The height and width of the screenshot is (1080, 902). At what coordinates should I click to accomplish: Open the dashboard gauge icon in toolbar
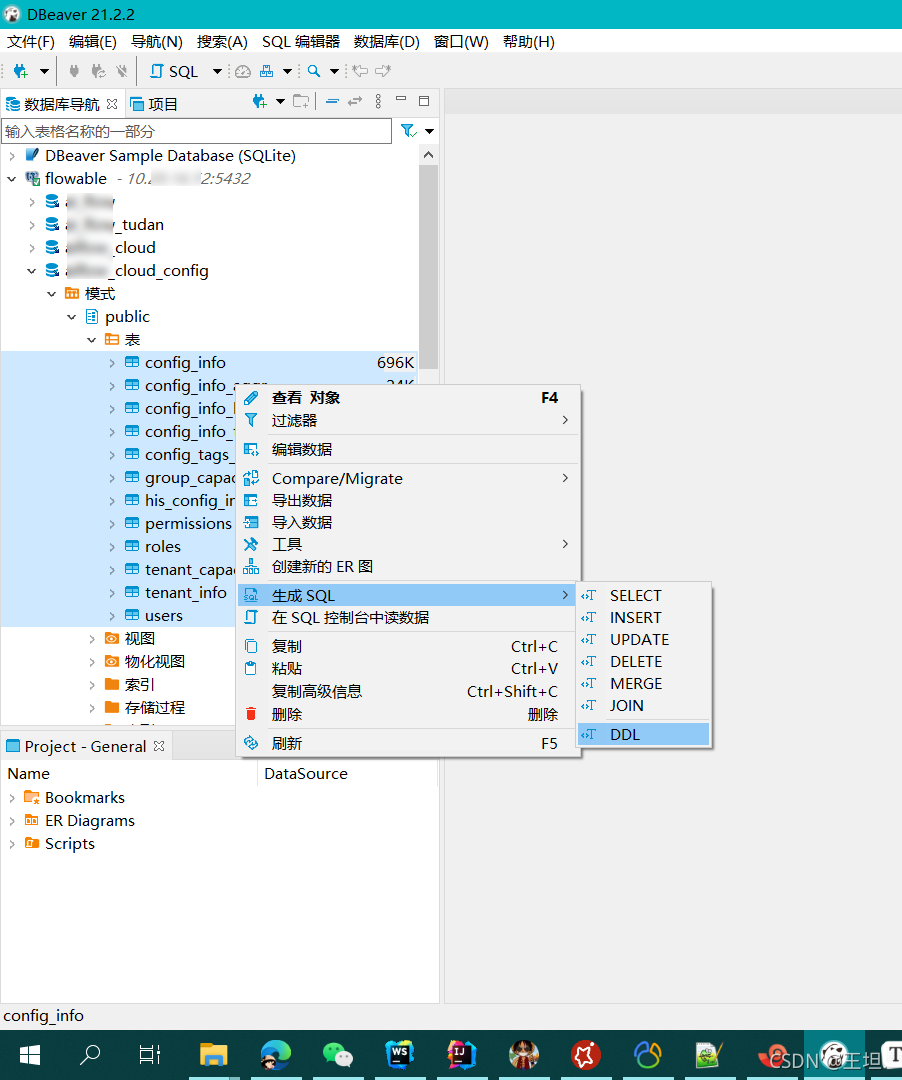point(243,71)
